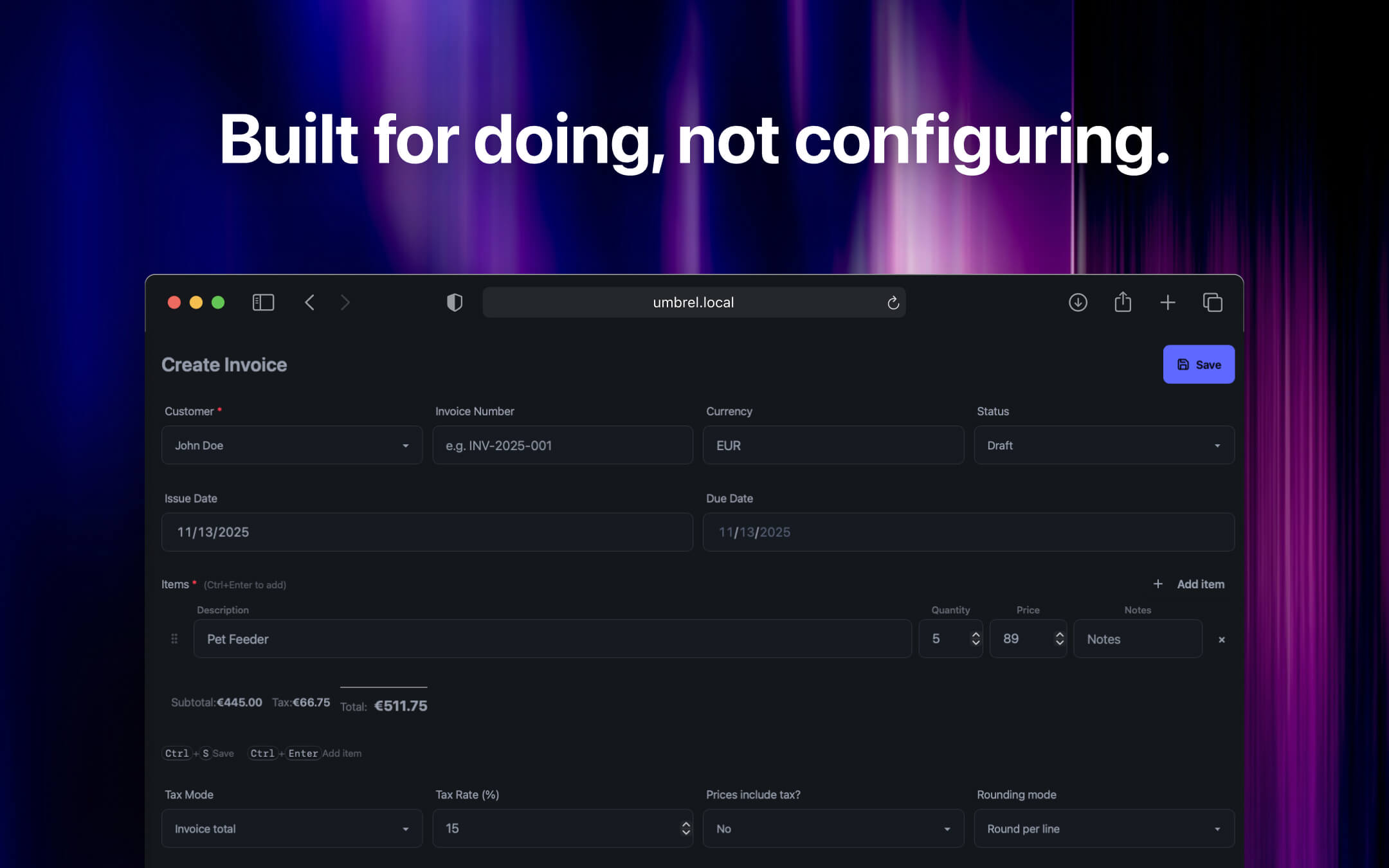The height and width of the screenshot is (868, 1389).
Task: Grab the drag handle beside Pet Feeder
Action: point(174,638)
